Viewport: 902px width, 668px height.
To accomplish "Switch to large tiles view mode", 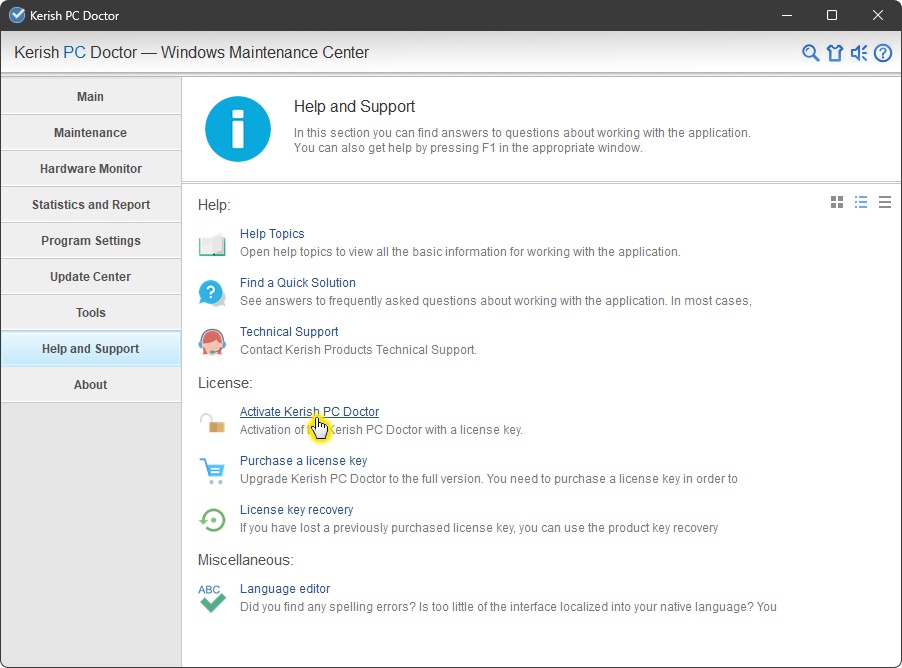I will [837, 203].
